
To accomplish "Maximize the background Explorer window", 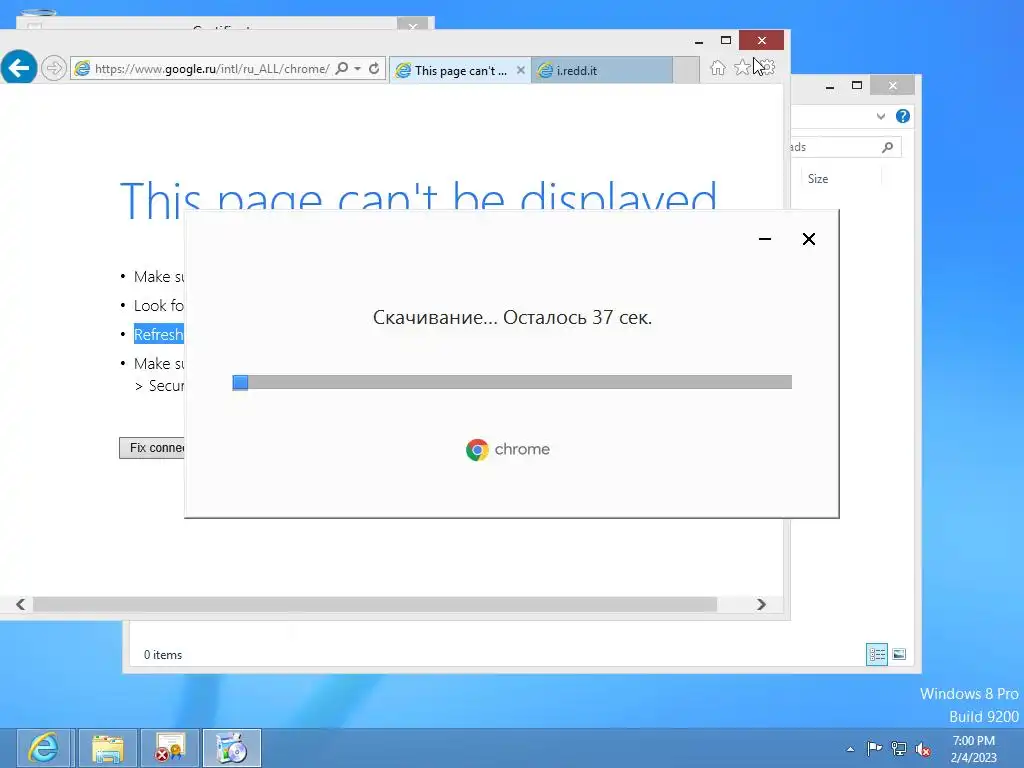I will pos(857,86).
